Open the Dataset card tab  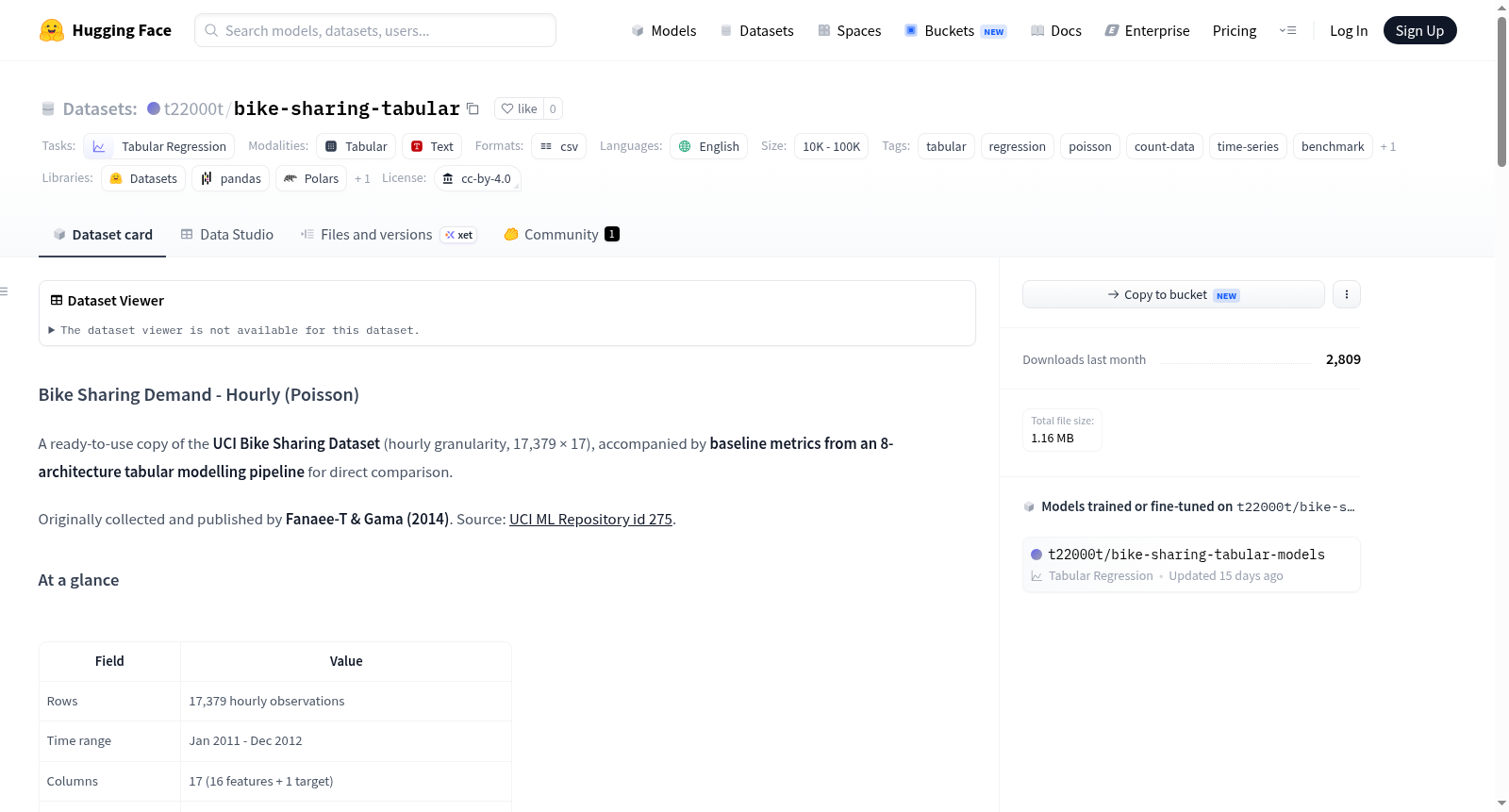pos(102,235)
